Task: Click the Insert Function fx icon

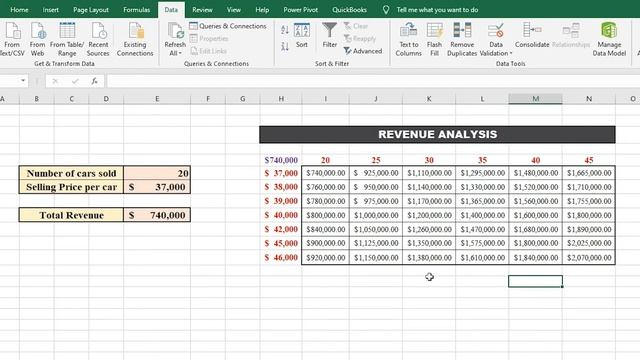Action: tap(94, 81)
